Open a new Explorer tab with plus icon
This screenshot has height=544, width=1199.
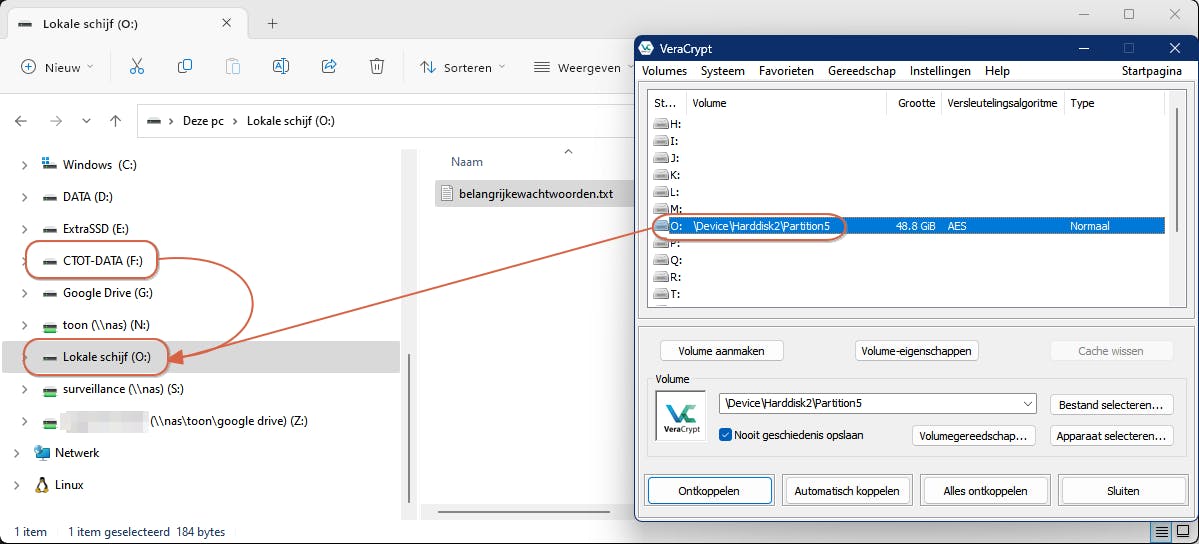pos(272,23)
